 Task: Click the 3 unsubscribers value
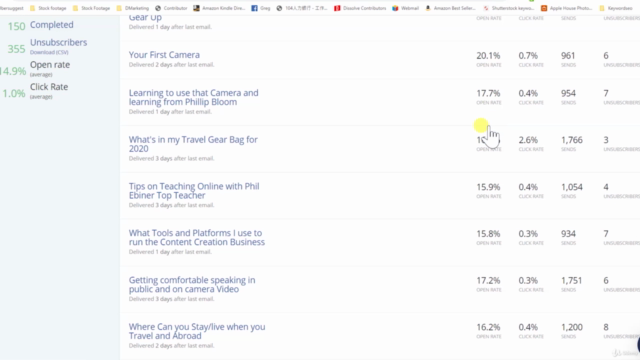click(606, 140)
